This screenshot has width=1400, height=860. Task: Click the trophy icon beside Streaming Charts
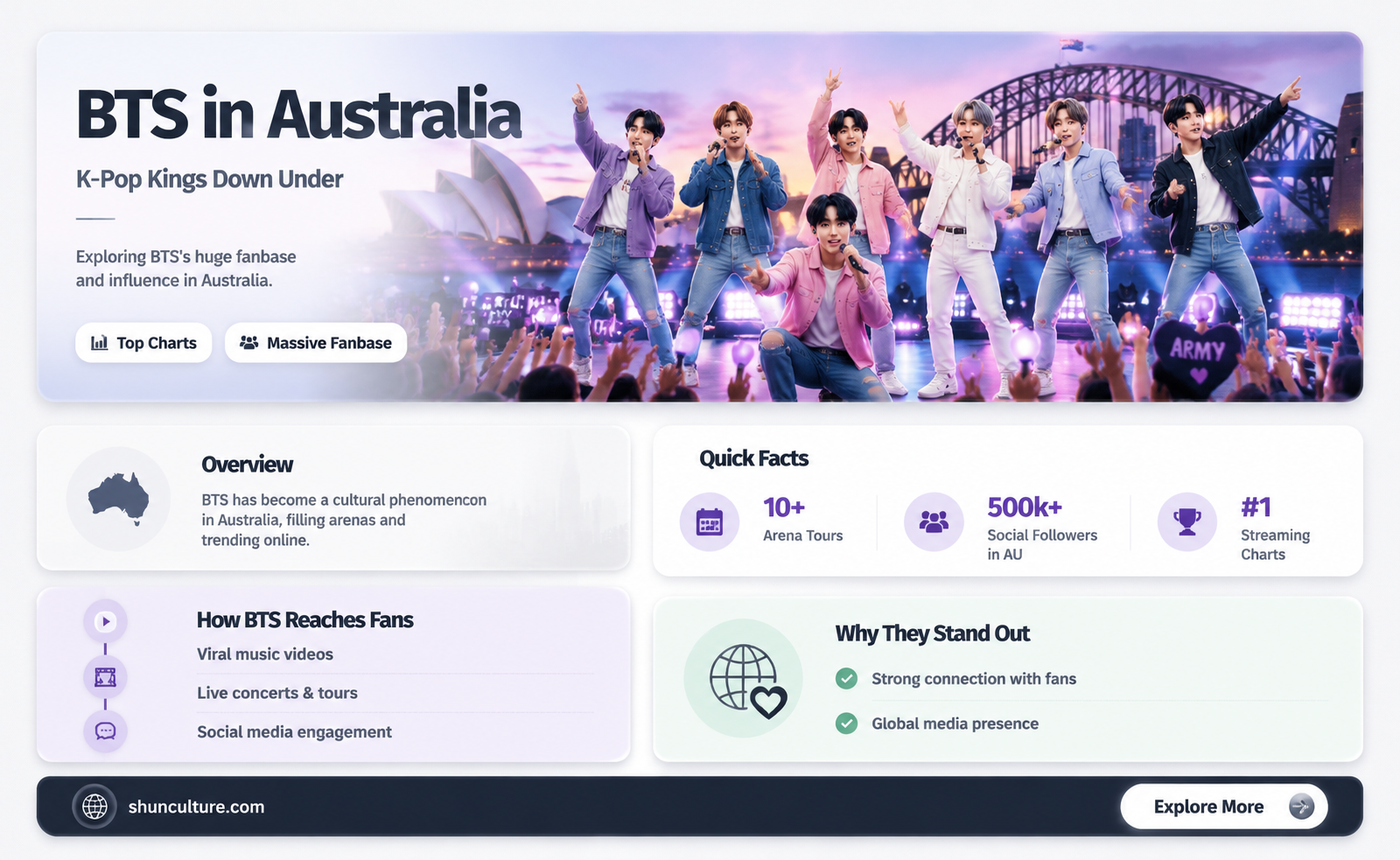[x=1187, y=522]
